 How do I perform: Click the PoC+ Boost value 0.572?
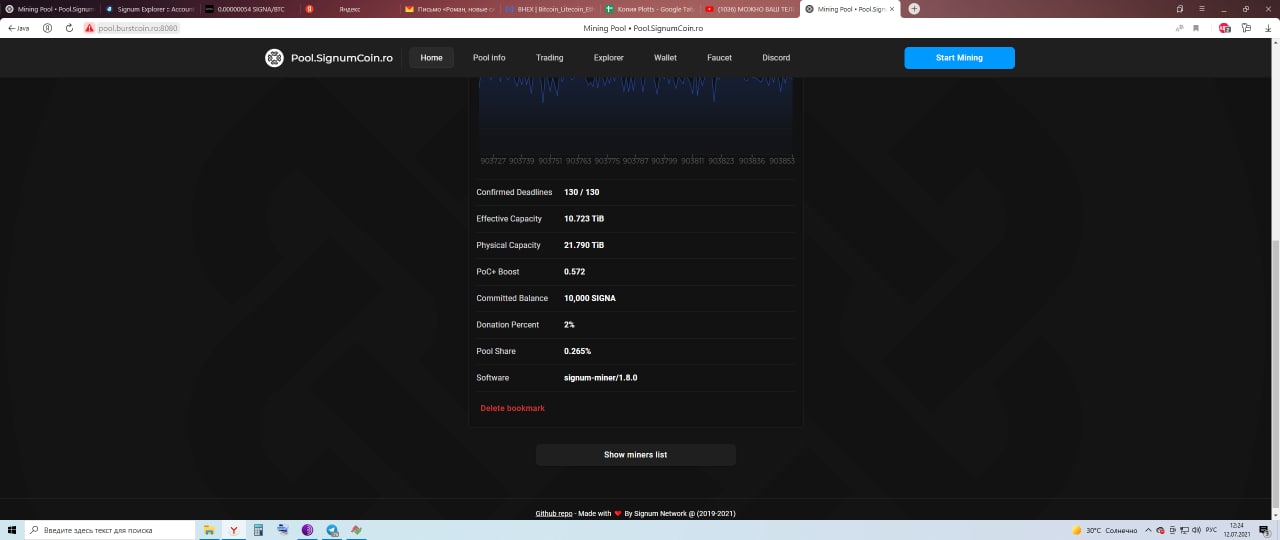click(x=574, y=272)
